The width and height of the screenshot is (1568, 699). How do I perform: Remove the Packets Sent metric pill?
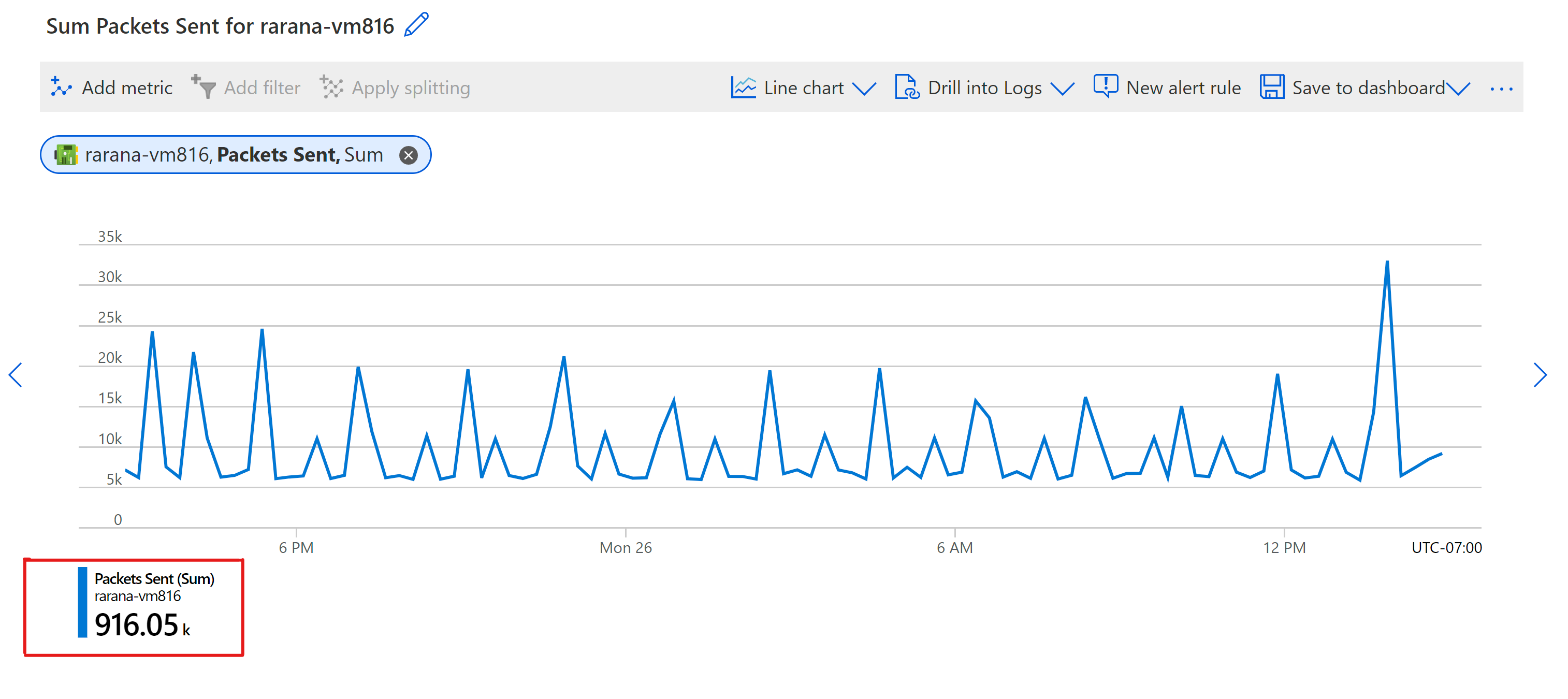pos(409,155)
